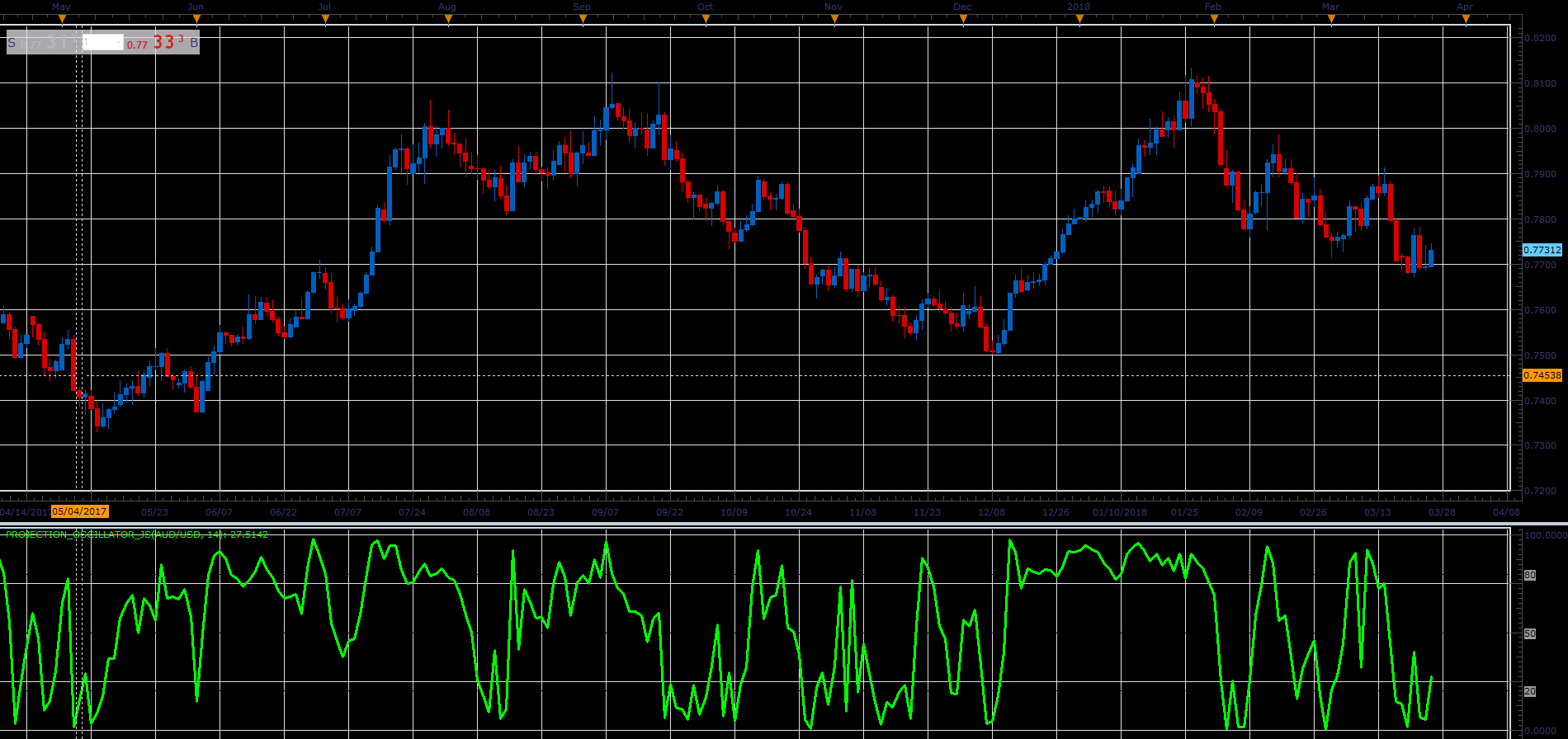Click the Sep orange timeline marker

pos(583,21)
